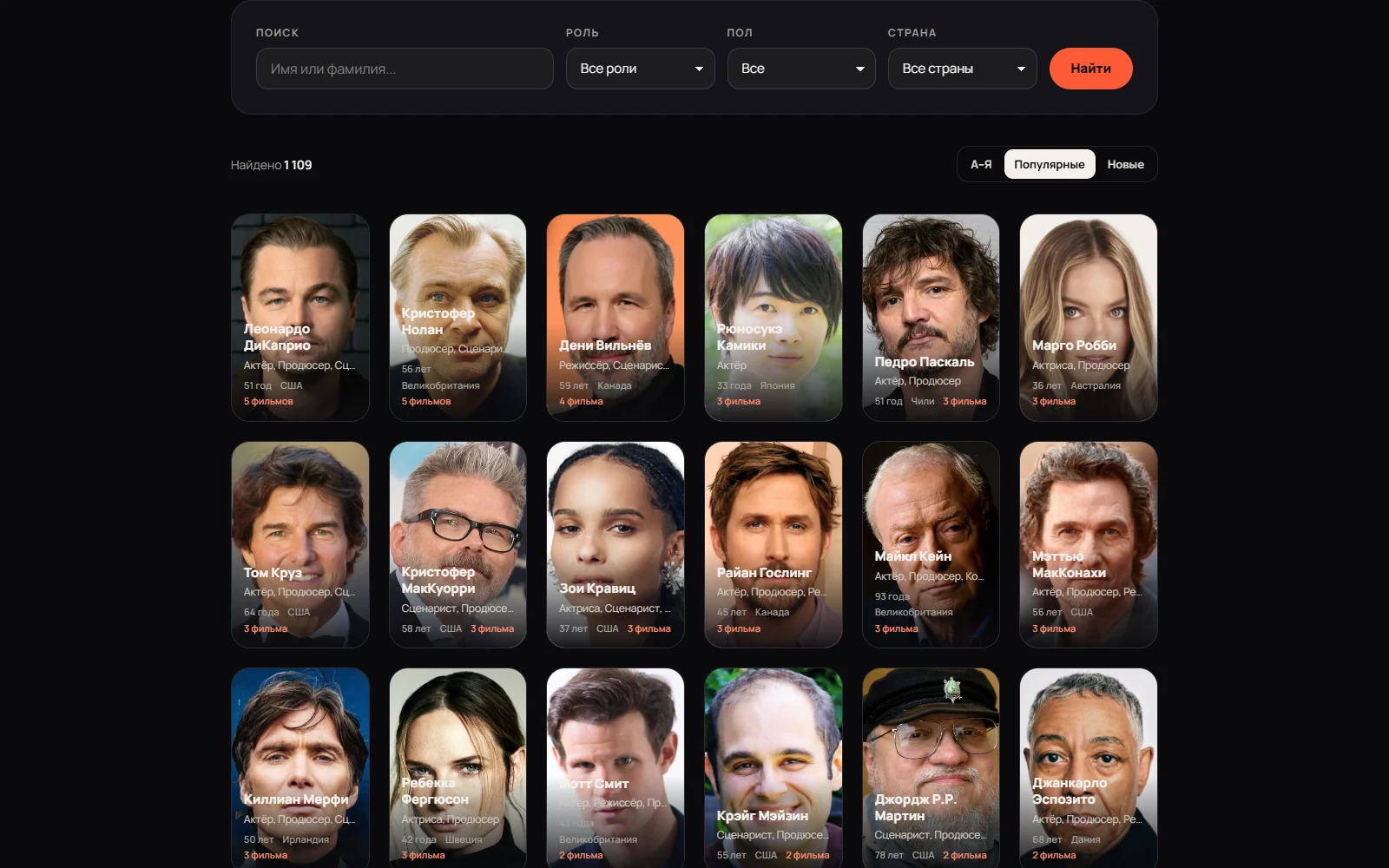The height and width of the screenshot is (868, 1389).
Task: Open the Мэтт Смит card
Action: click(x=616, y=768)
